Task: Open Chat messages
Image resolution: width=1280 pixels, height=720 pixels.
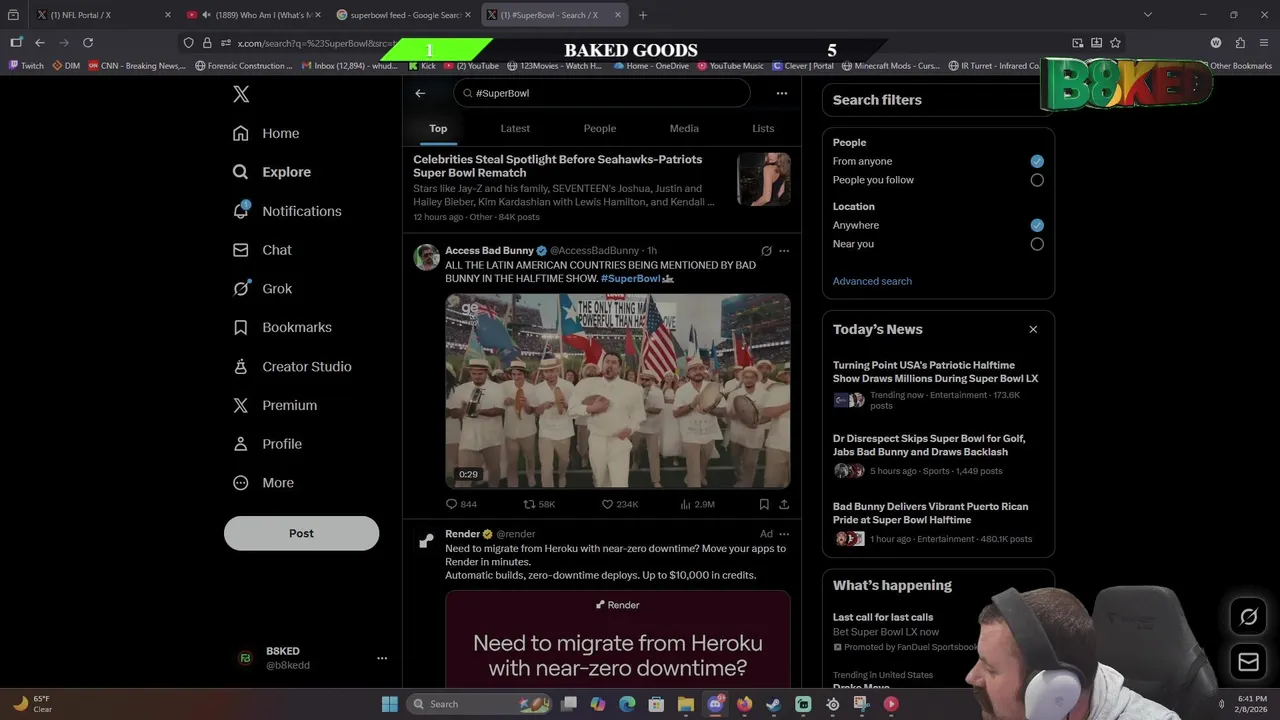Action: click(262, 250)
